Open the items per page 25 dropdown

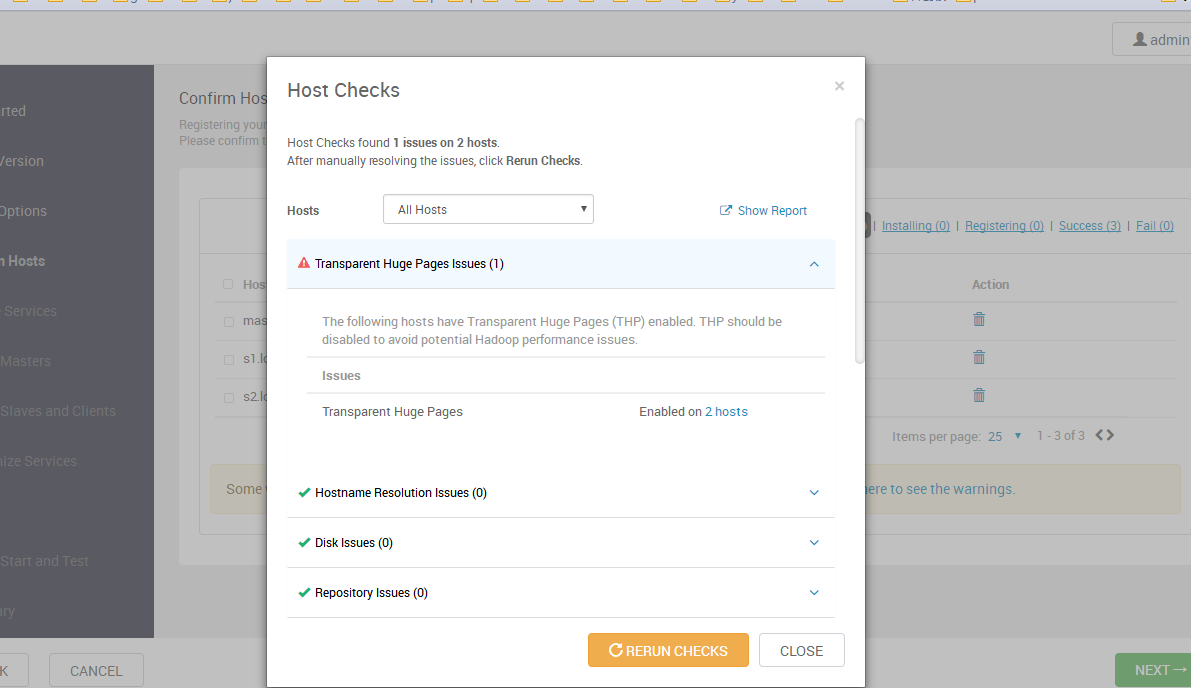(x=1004, y=436)
